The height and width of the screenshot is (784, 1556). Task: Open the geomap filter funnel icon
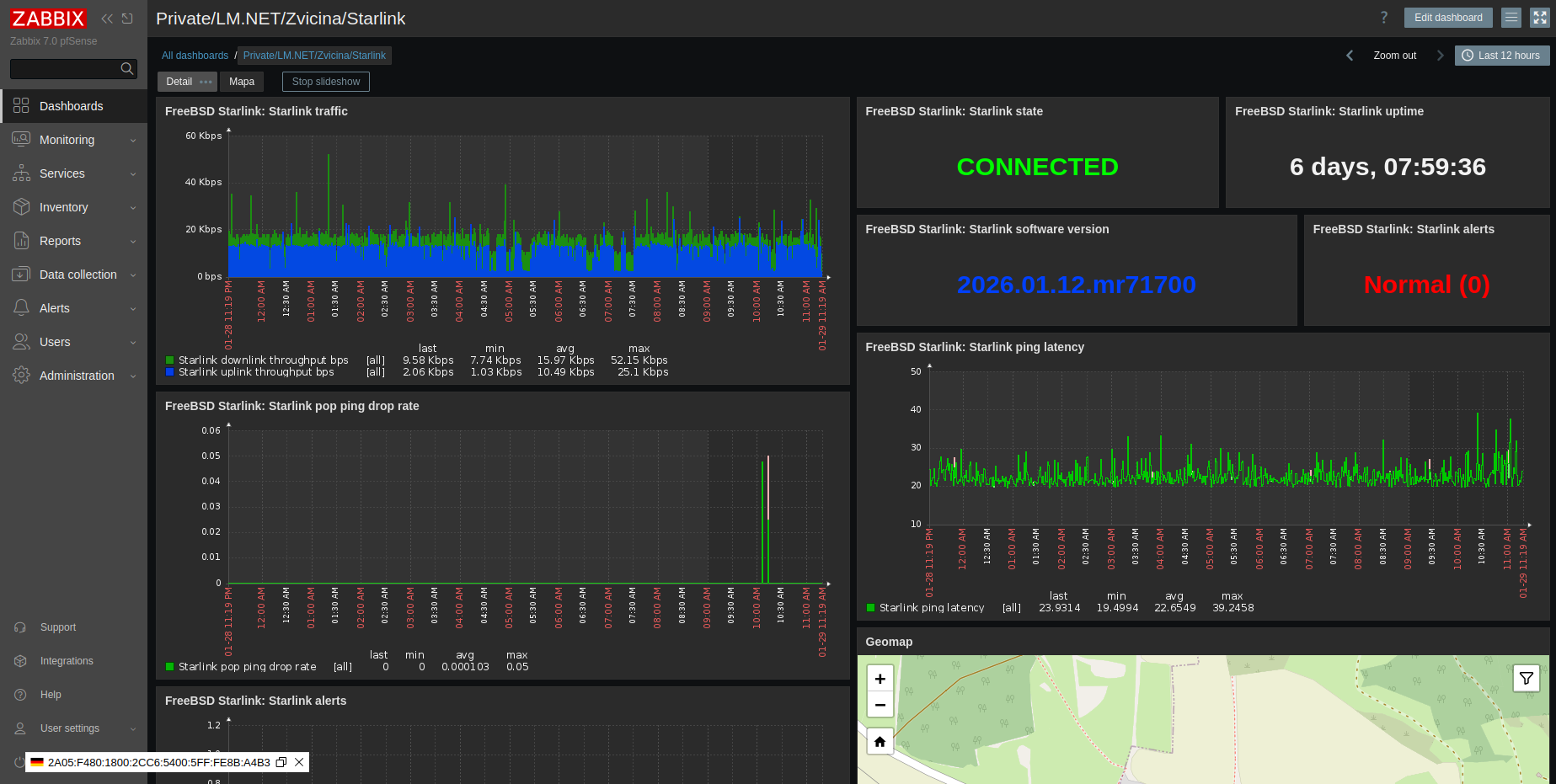[1526, 678]
